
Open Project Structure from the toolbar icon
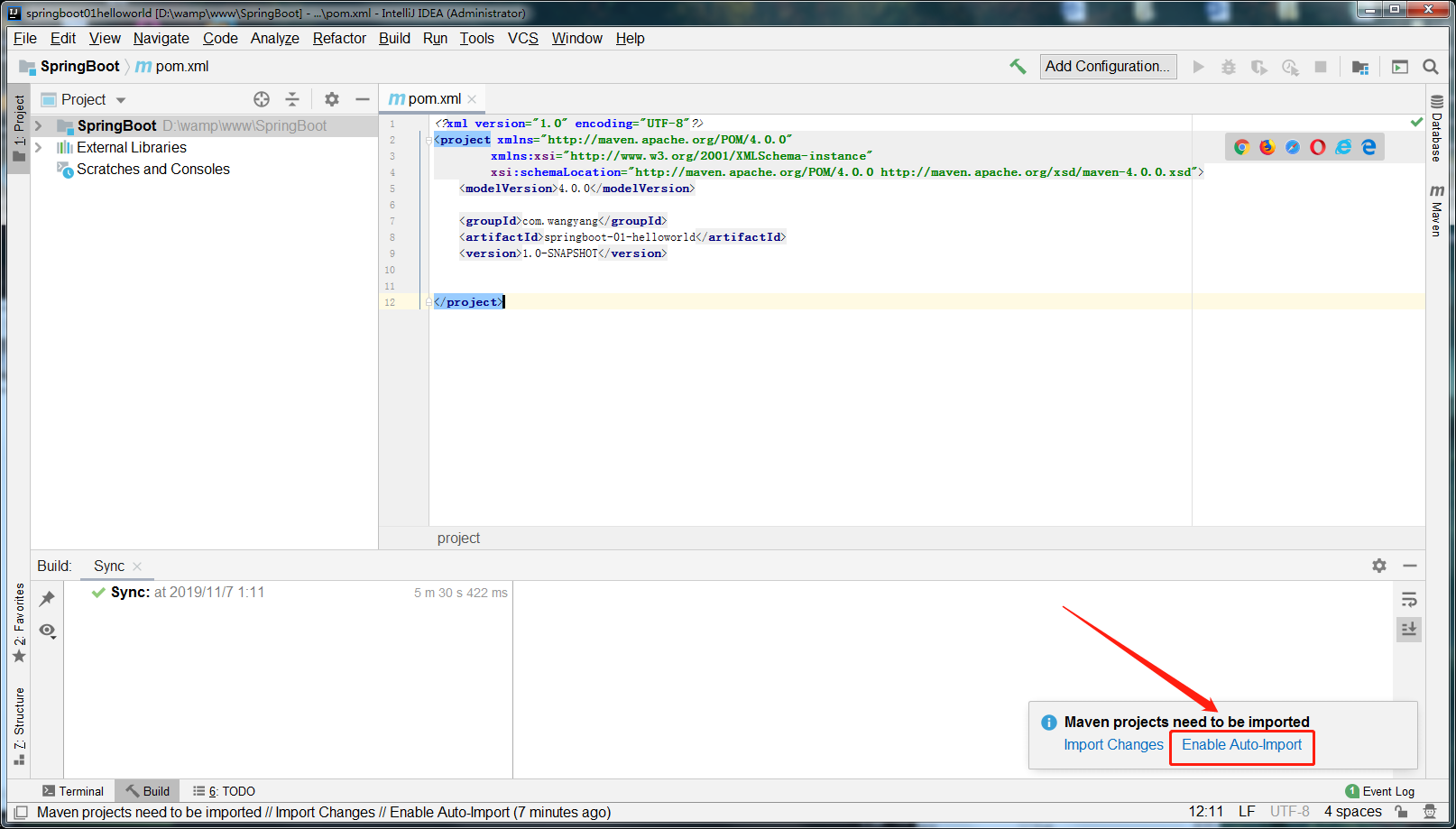click(1360, 67)
